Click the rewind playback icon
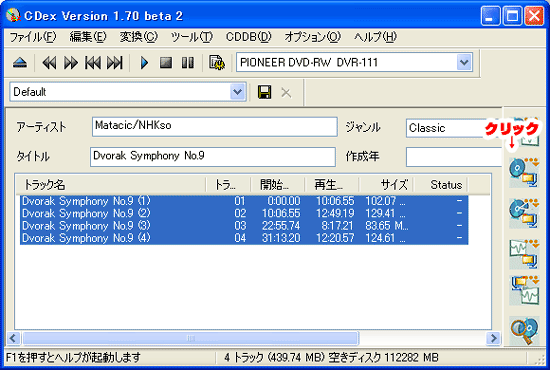The width and height of the screenshot is (550, 370). pos(49,63)
